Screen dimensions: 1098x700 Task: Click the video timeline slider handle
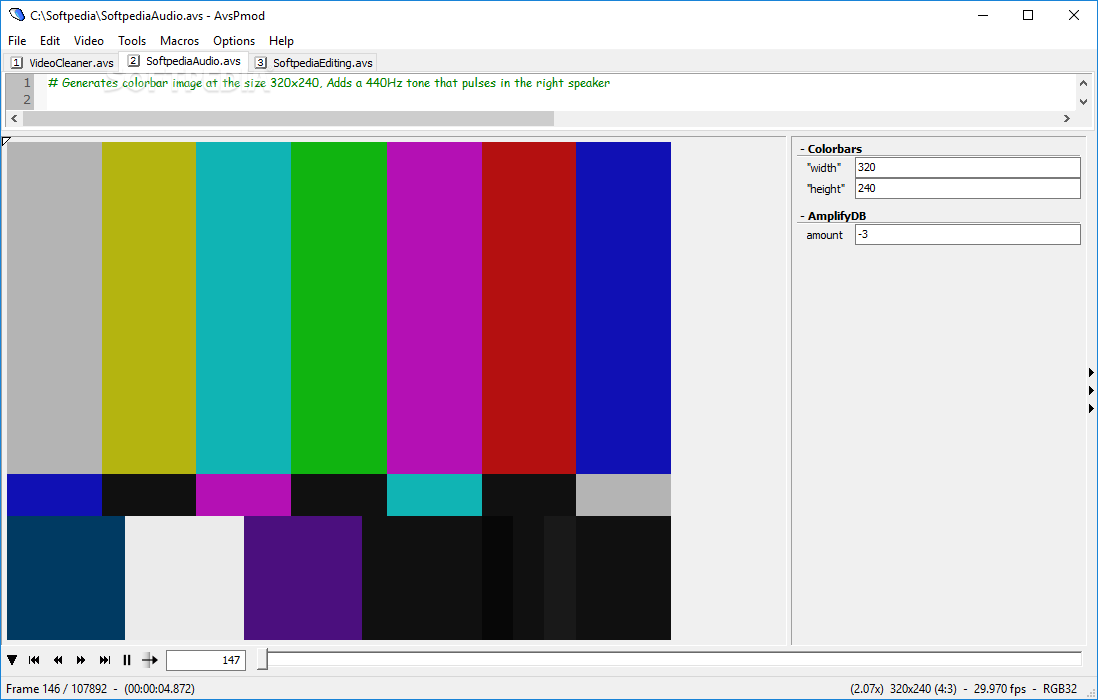coord(262,659)
